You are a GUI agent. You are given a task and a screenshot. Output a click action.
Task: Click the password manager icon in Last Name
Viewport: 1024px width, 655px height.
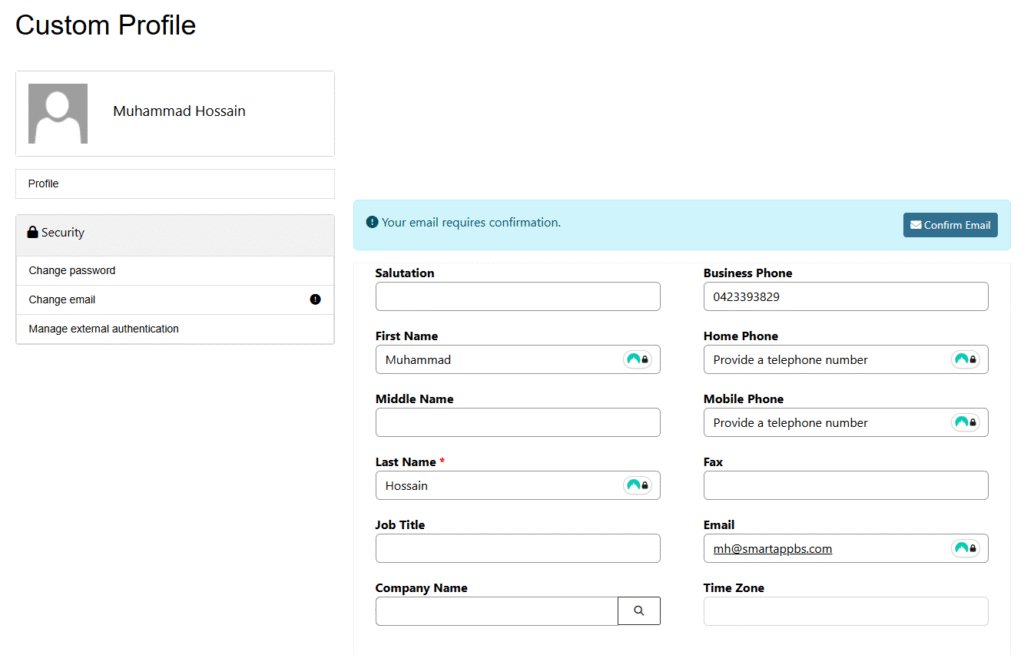[637, 486]
